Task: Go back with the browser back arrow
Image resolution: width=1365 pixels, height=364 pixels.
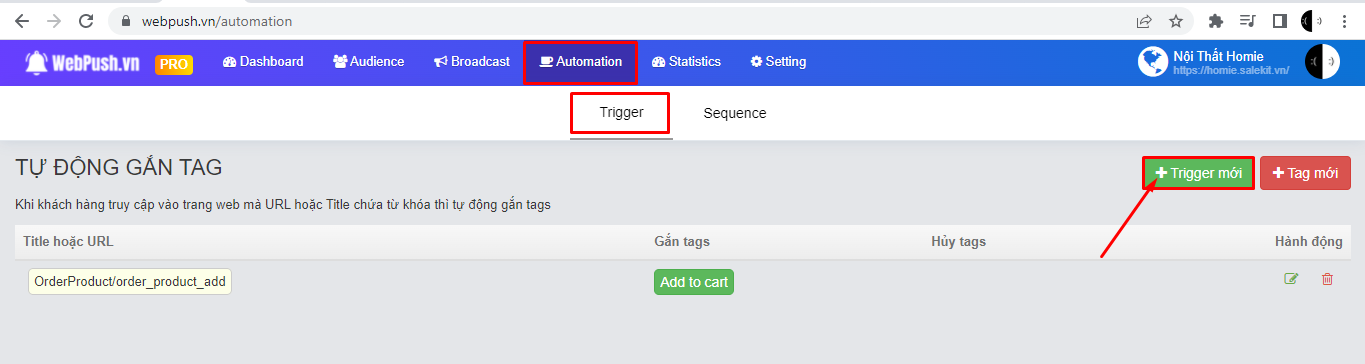Action: [22, 20]
